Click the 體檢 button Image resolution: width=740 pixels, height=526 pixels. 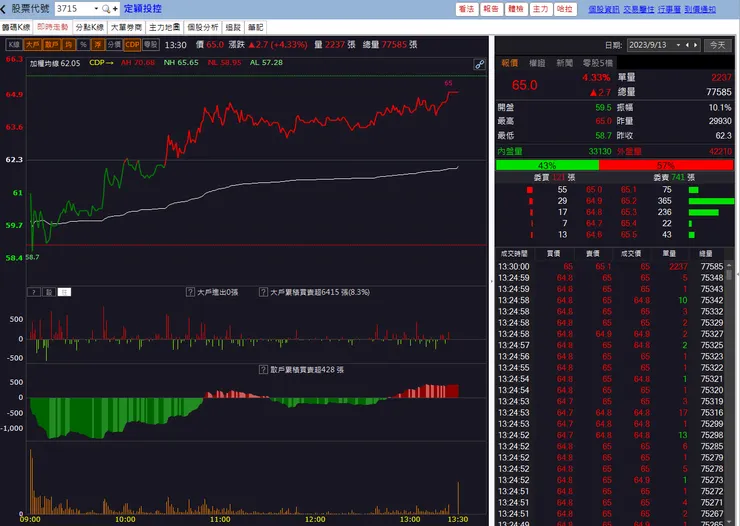515,9
